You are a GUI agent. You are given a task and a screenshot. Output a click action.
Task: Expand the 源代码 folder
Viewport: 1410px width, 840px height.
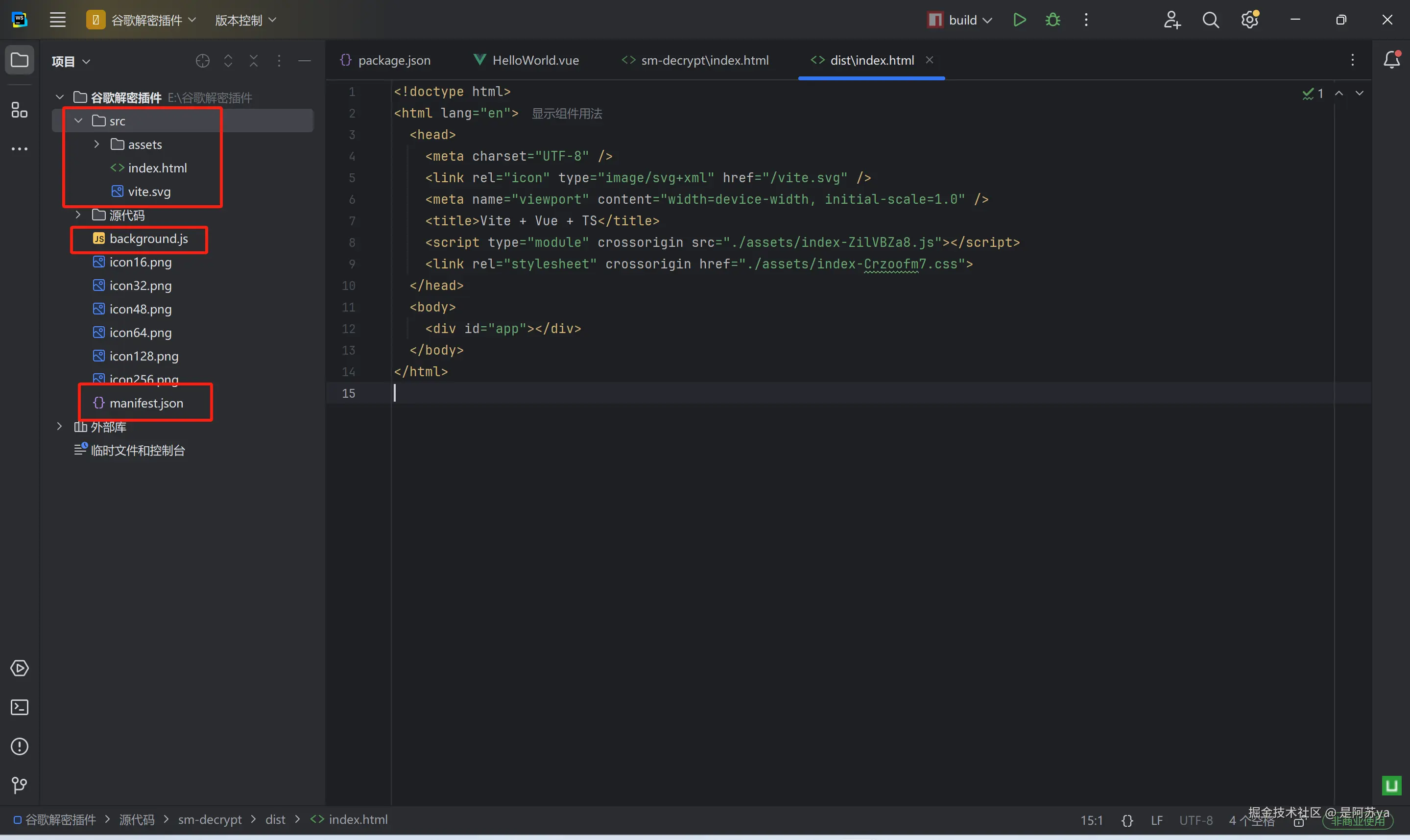79,215
